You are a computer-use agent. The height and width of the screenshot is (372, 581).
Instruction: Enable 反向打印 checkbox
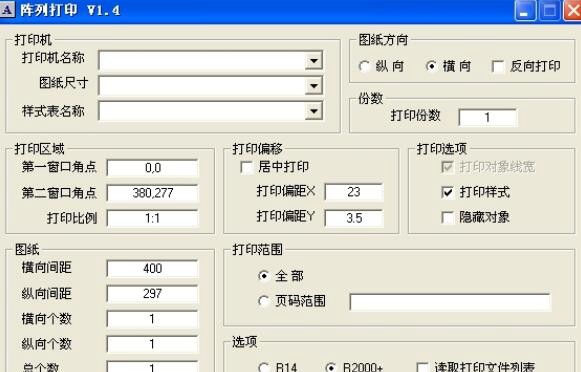498,67
